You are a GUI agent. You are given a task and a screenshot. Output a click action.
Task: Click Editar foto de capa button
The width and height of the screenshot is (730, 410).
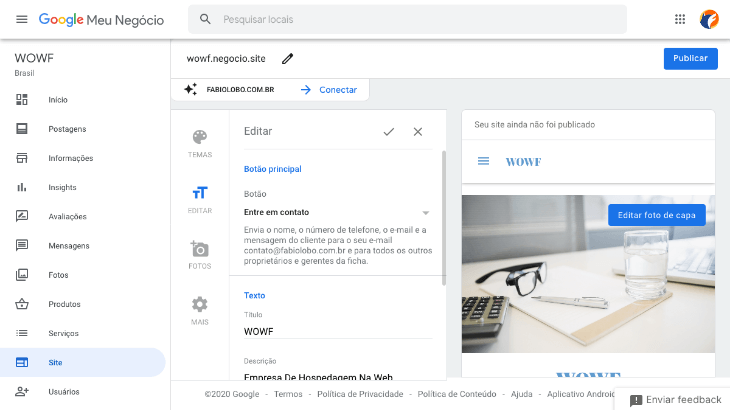click(656, 215)
